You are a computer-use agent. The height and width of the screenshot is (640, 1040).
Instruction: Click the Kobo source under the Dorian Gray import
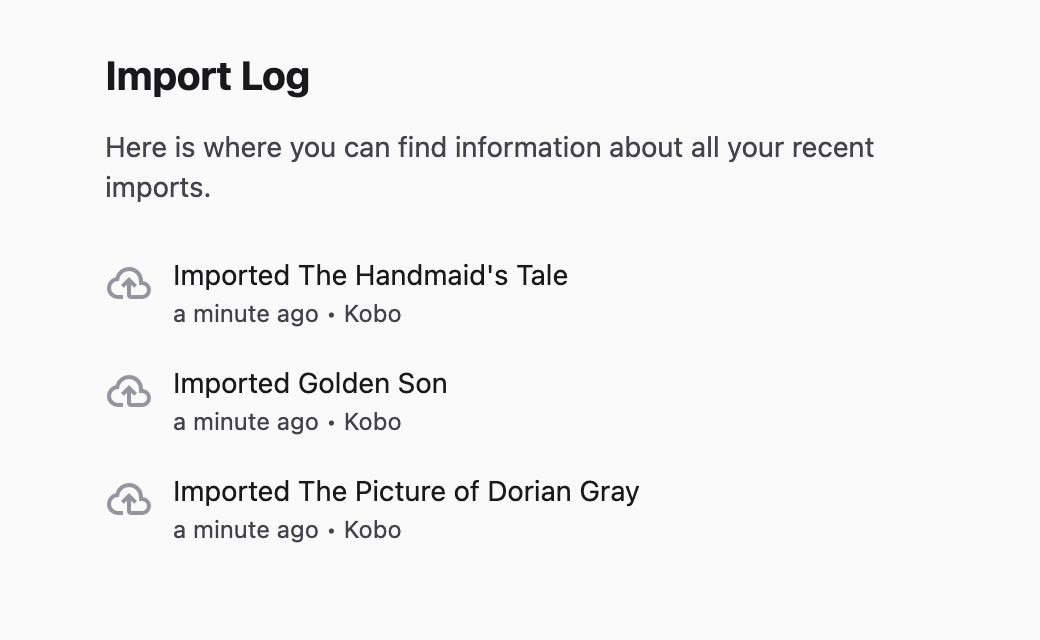pos(372,530)
